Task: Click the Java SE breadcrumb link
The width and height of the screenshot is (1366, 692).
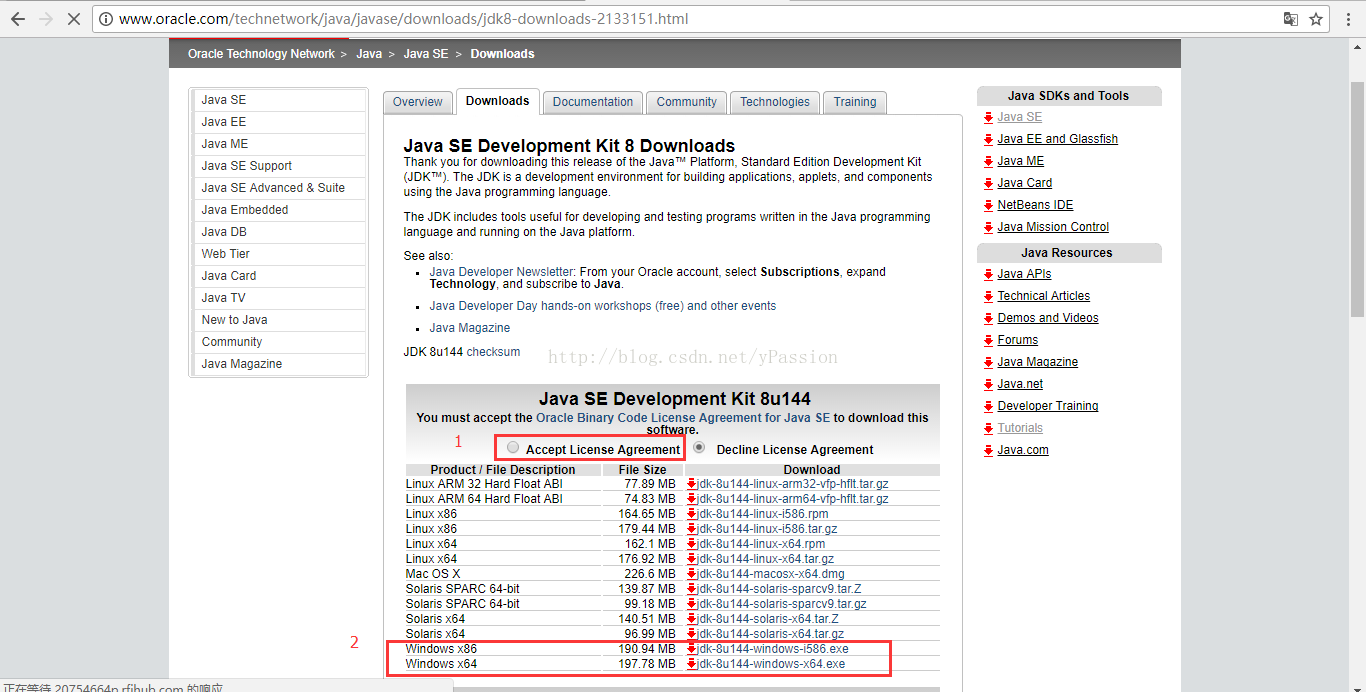Action: pyautogui.click(x=426, y=54)
